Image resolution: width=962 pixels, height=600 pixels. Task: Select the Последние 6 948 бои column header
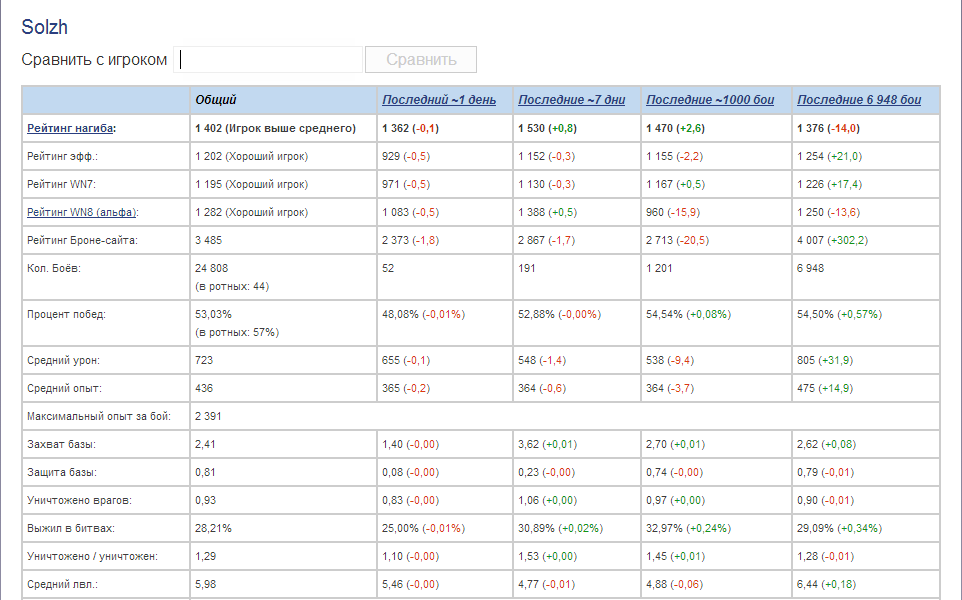click(x=859, y=100)
